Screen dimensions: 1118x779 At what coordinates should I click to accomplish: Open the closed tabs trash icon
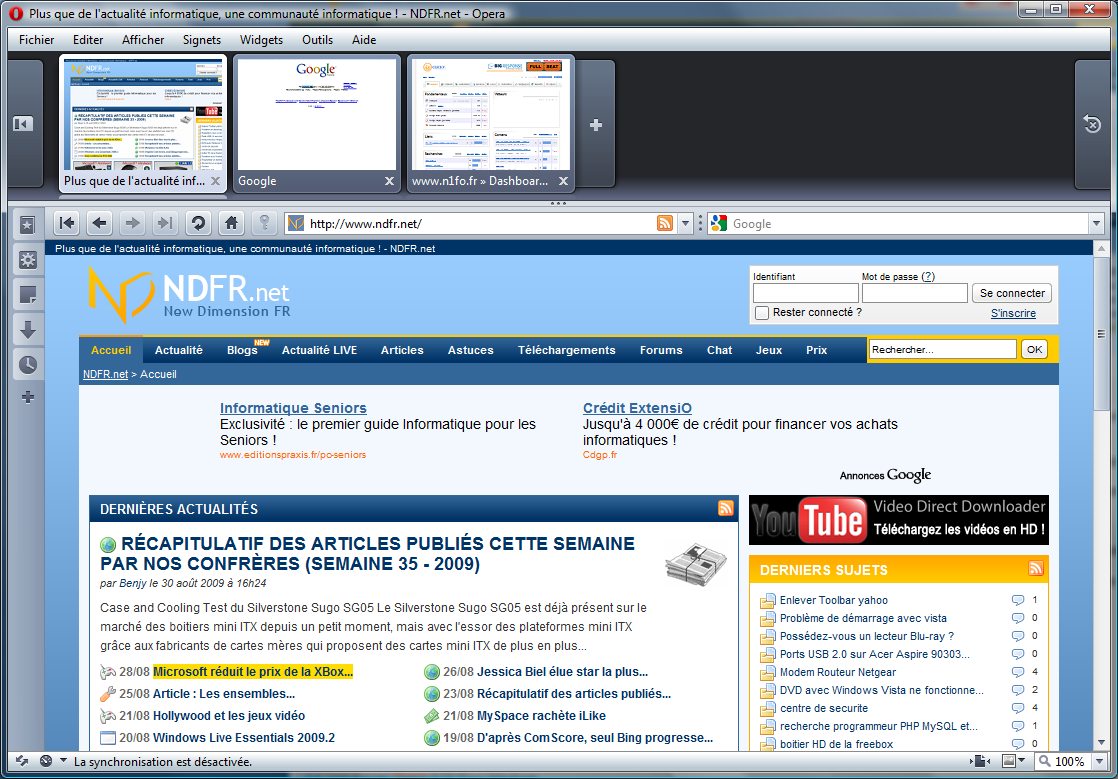click(1092, 124)
